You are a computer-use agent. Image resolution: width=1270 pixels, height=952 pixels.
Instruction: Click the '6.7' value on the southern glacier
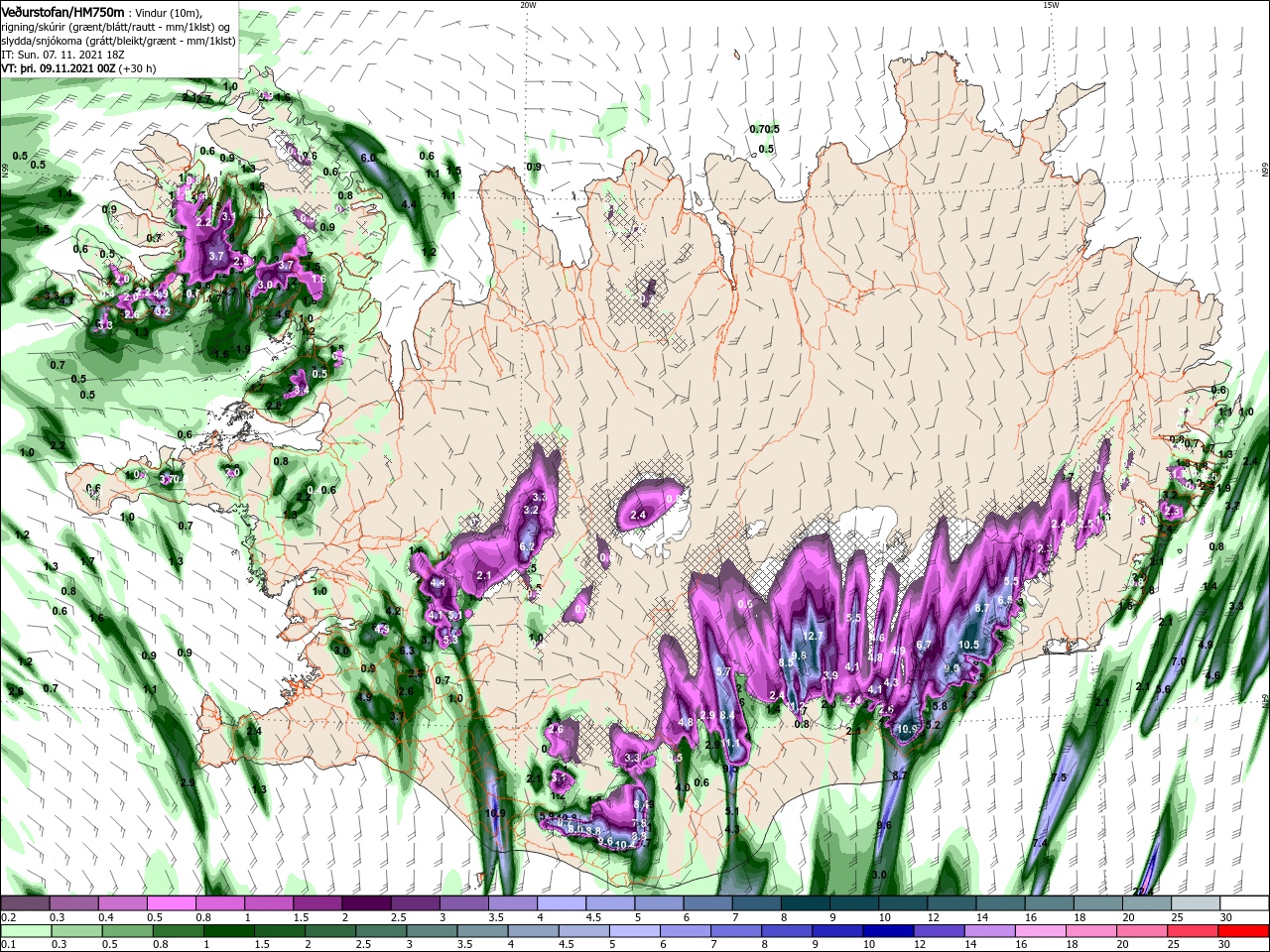point(925,645)
